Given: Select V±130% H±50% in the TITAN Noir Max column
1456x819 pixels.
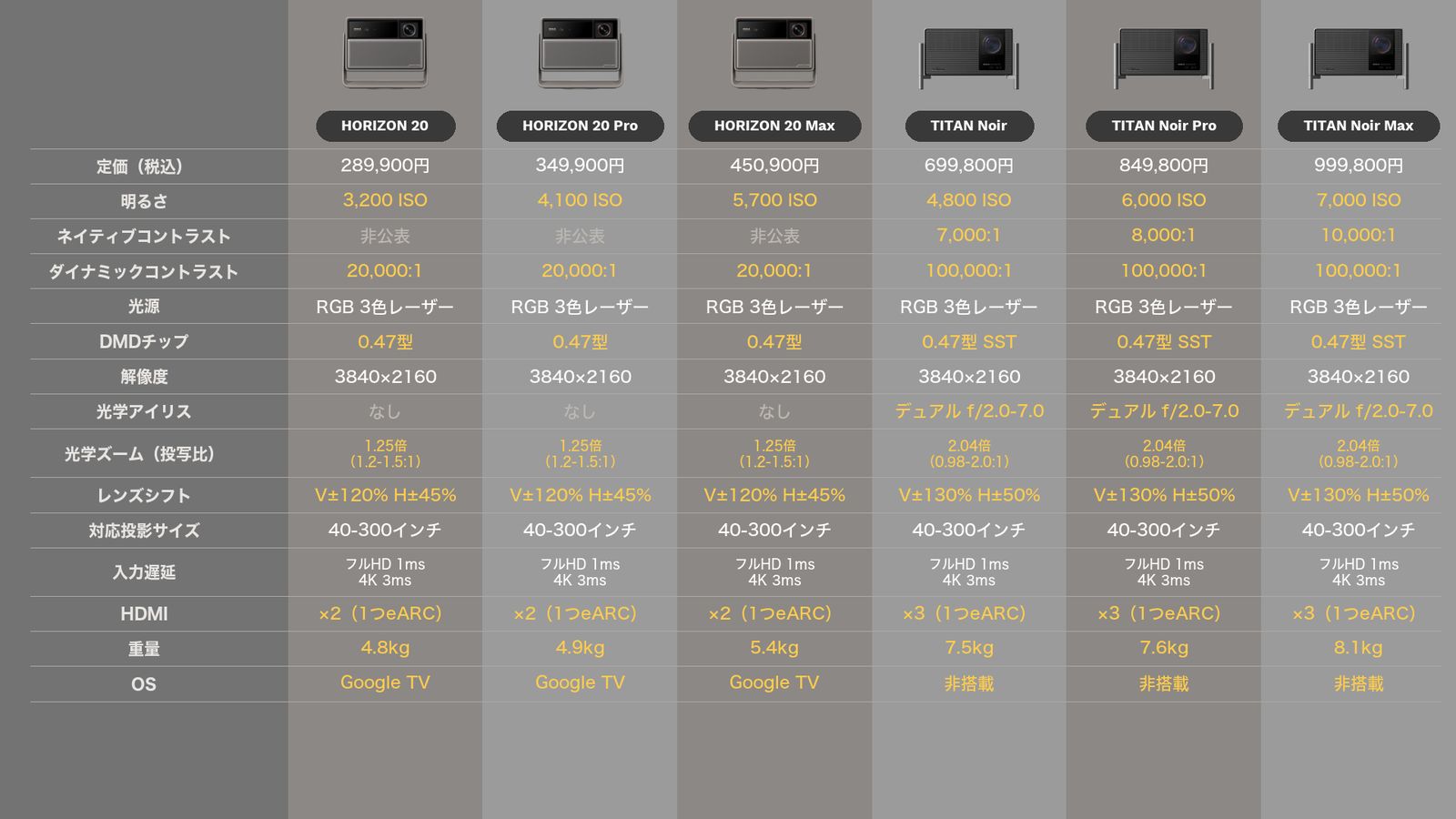Looking at the screenshot, I should (x=1359, y=495).
